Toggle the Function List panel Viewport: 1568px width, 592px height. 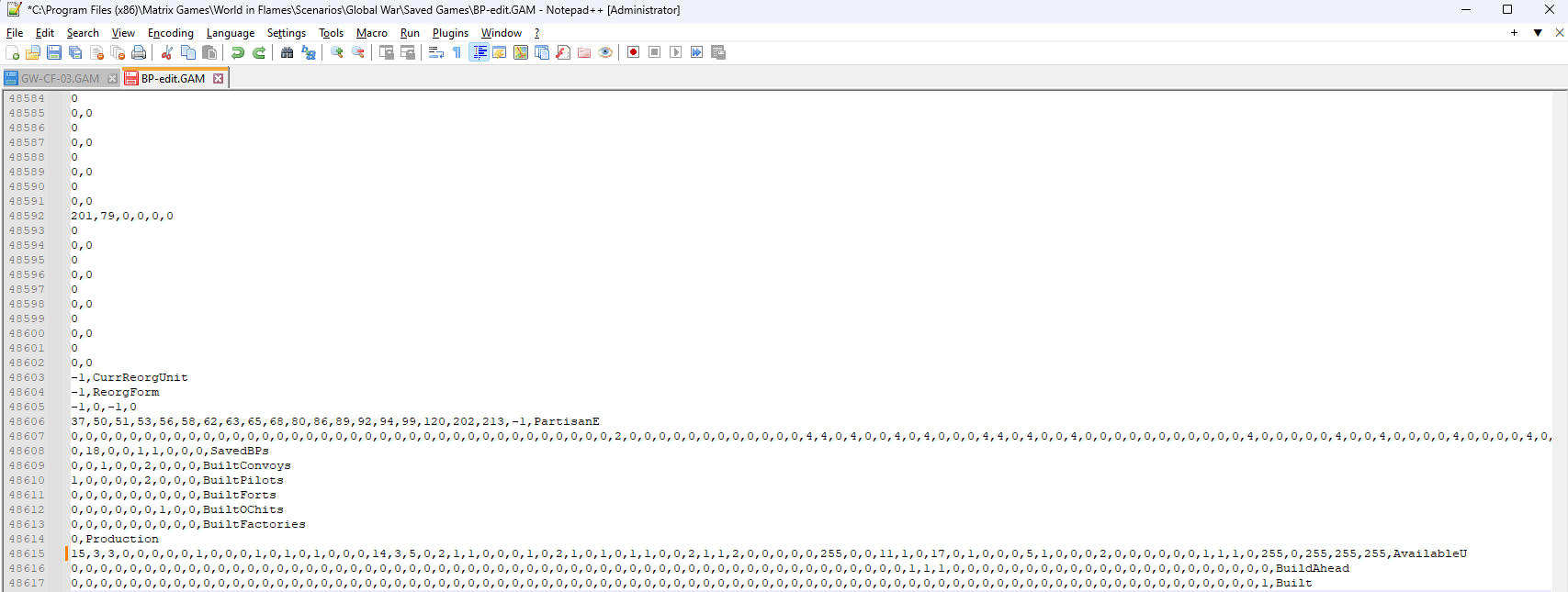563,52
